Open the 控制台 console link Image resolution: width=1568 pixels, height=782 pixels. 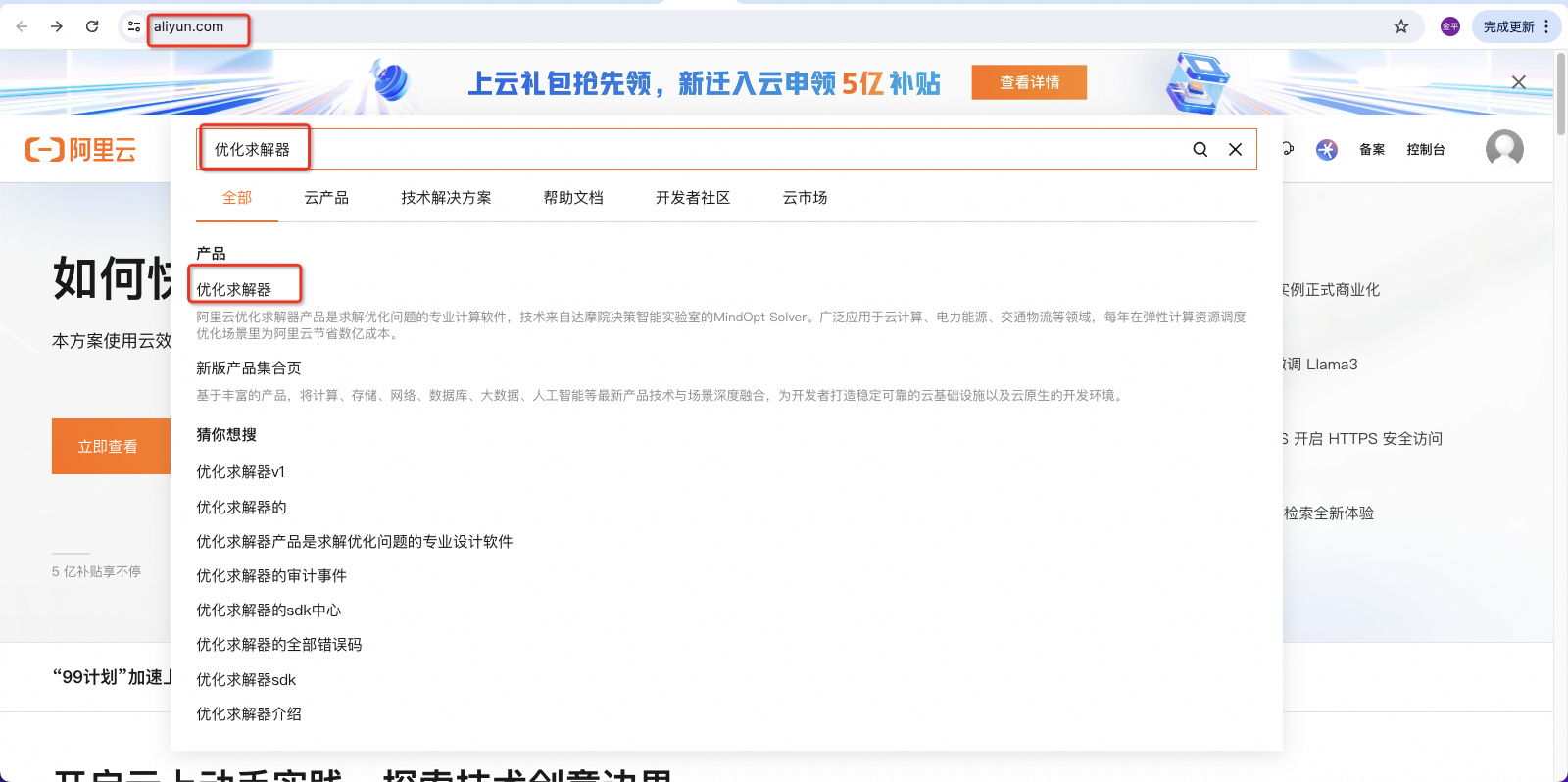(1426, 149)
